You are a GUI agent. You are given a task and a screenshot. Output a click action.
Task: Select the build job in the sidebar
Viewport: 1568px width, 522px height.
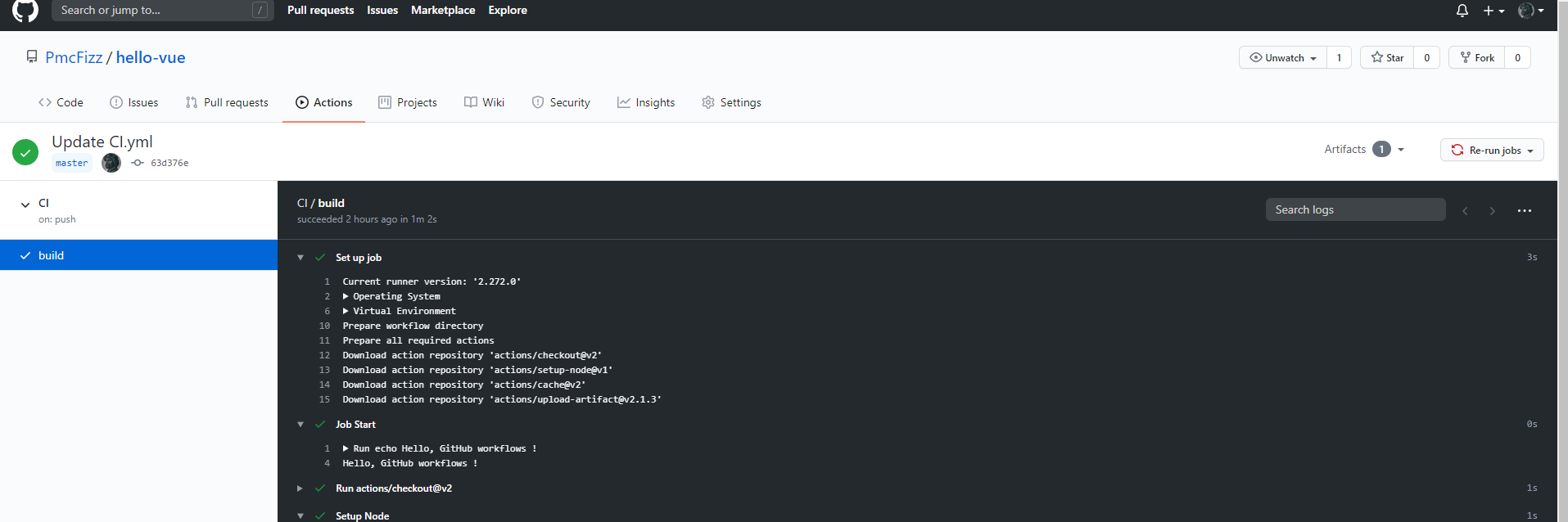[138, 255]
